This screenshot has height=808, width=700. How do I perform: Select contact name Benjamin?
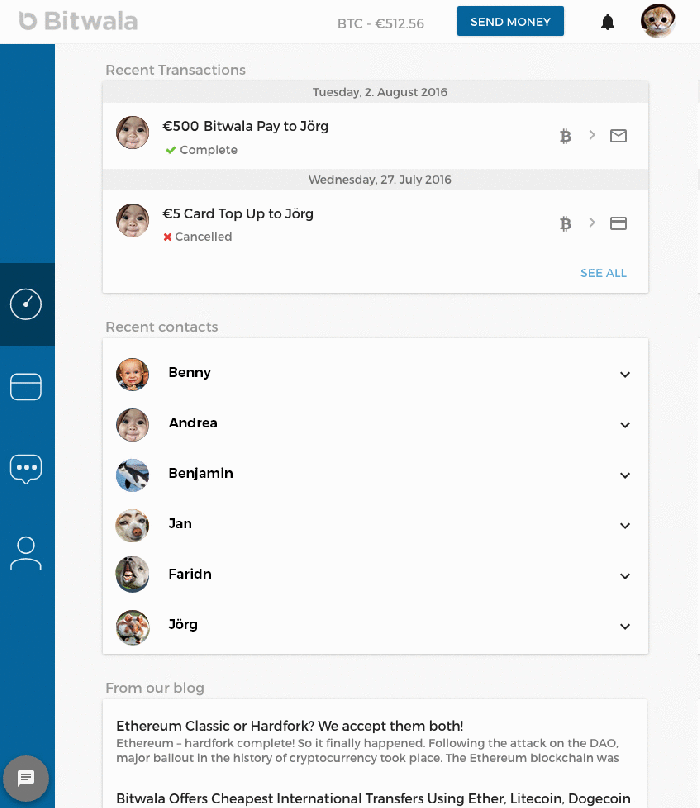tap(201, 473)
